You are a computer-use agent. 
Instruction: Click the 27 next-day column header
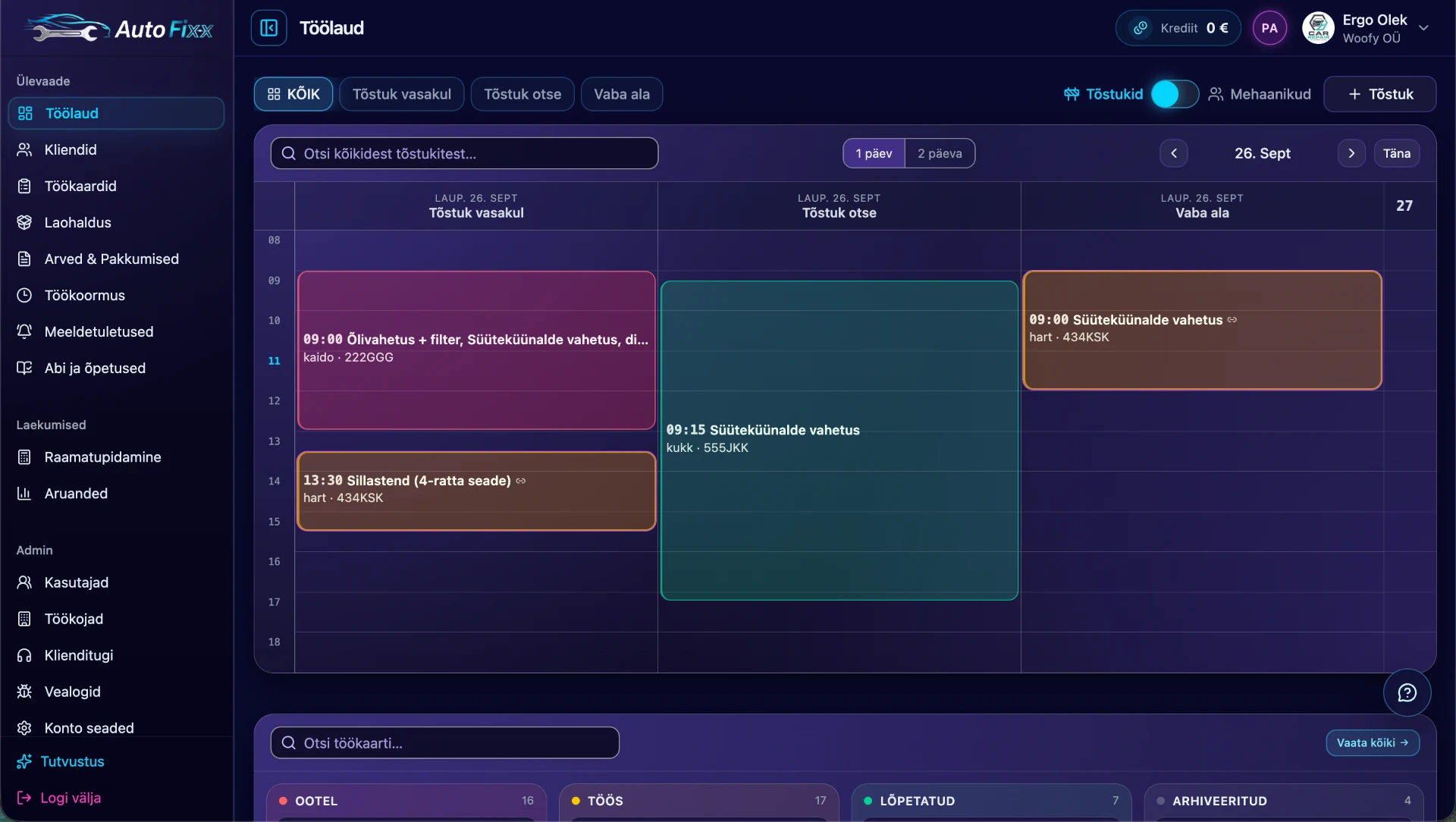point(1404,206)
